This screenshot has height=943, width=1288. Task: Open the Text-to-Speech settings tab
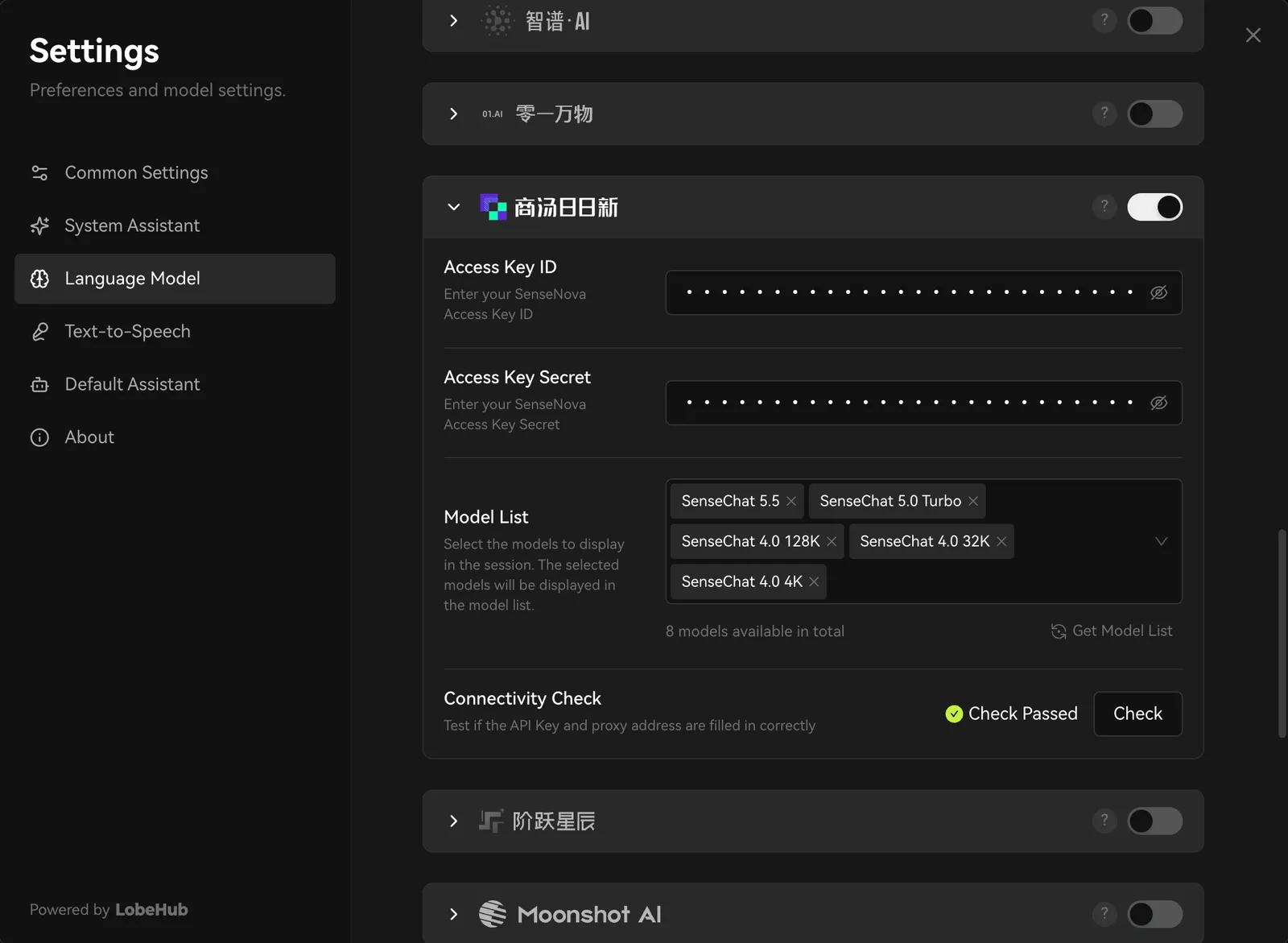[x=127, y=331]
